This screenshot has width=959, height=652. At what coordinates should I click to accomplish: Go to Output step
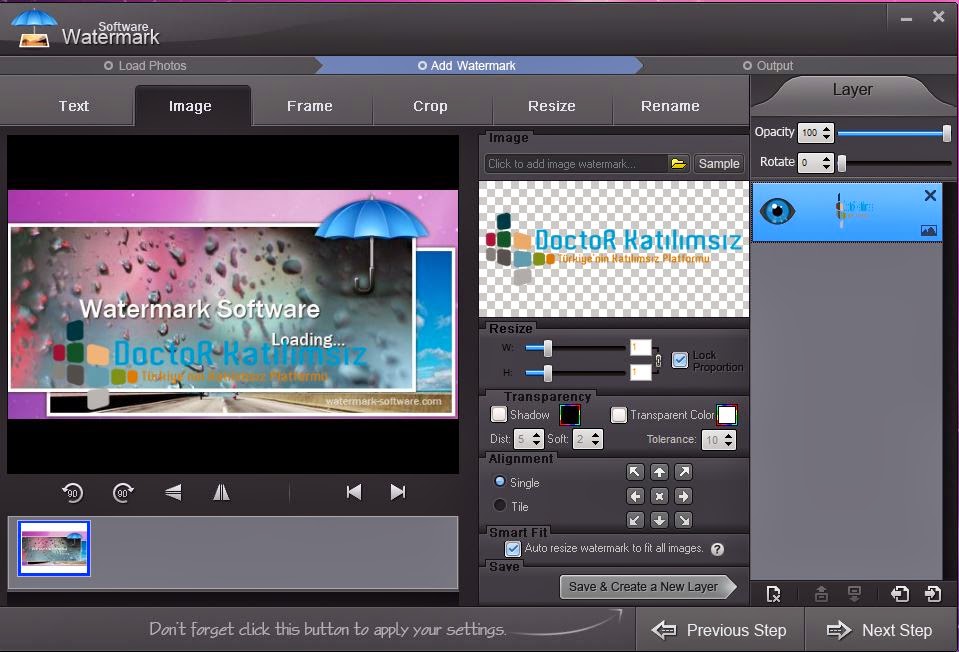768,65
